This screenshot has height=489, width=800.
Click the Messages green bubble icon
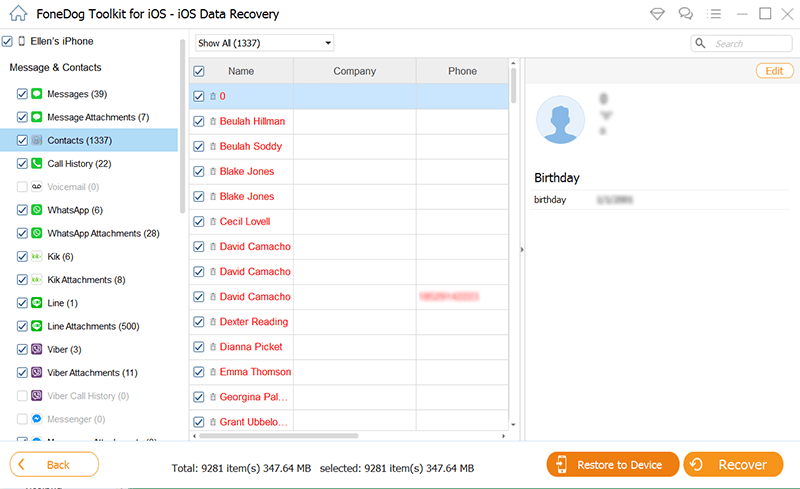pos(37,93)
